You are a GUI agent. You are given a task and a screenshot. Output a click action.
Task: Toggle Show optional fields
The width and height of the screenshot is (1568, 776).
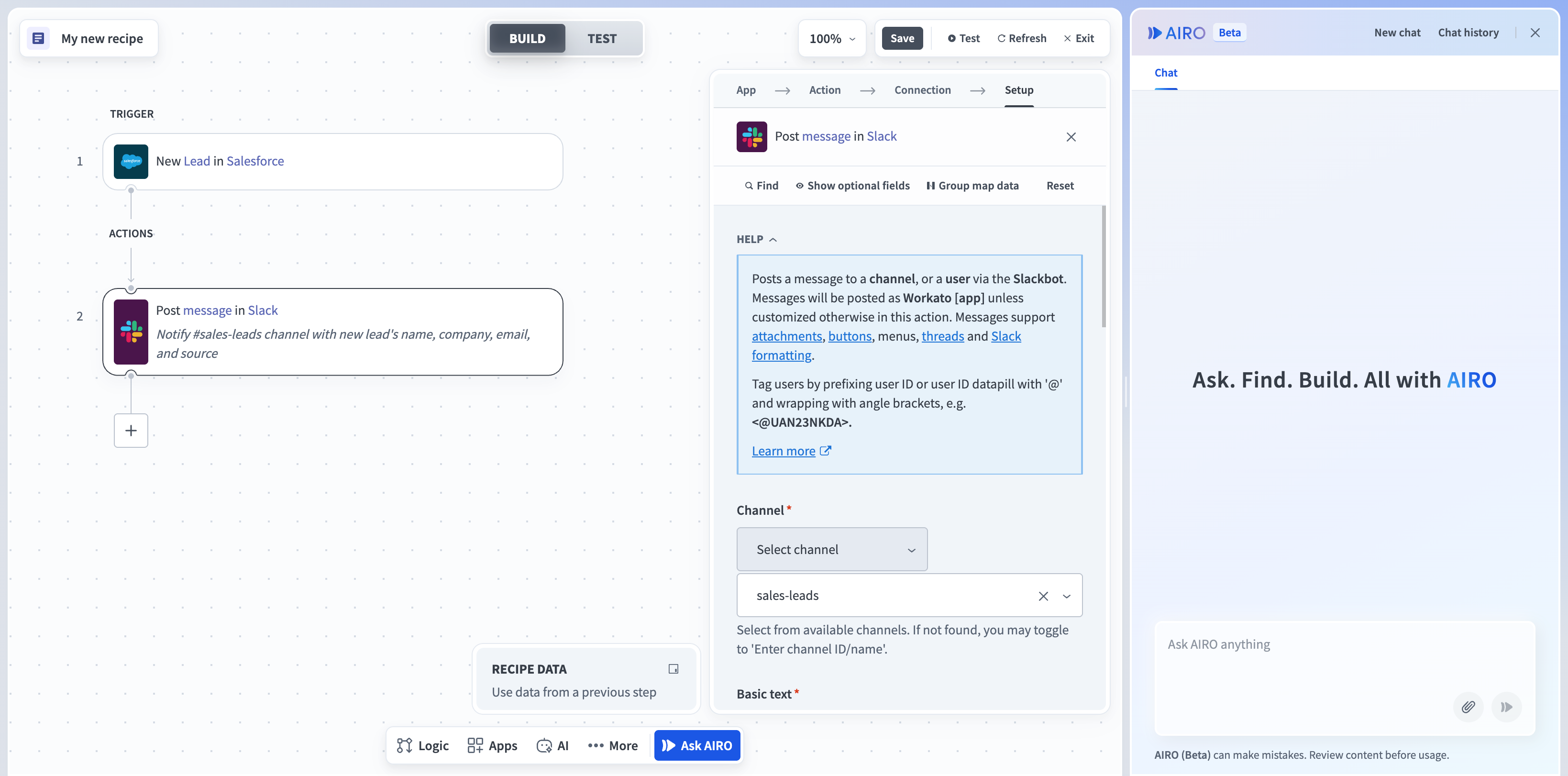tap(852, 186)
